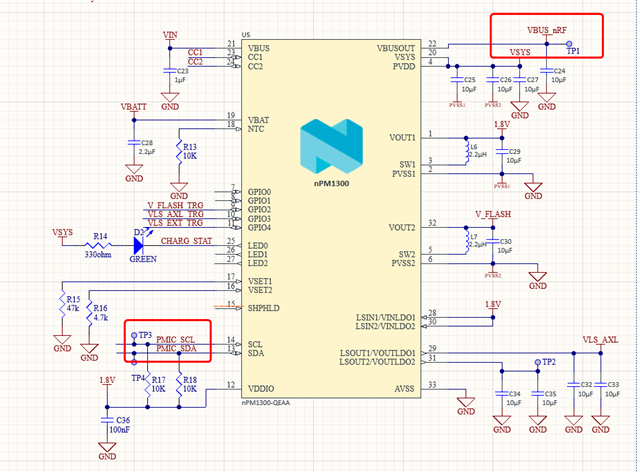
Task: Select inductor L7 near V_FLASH
Action: coord(467,241)
